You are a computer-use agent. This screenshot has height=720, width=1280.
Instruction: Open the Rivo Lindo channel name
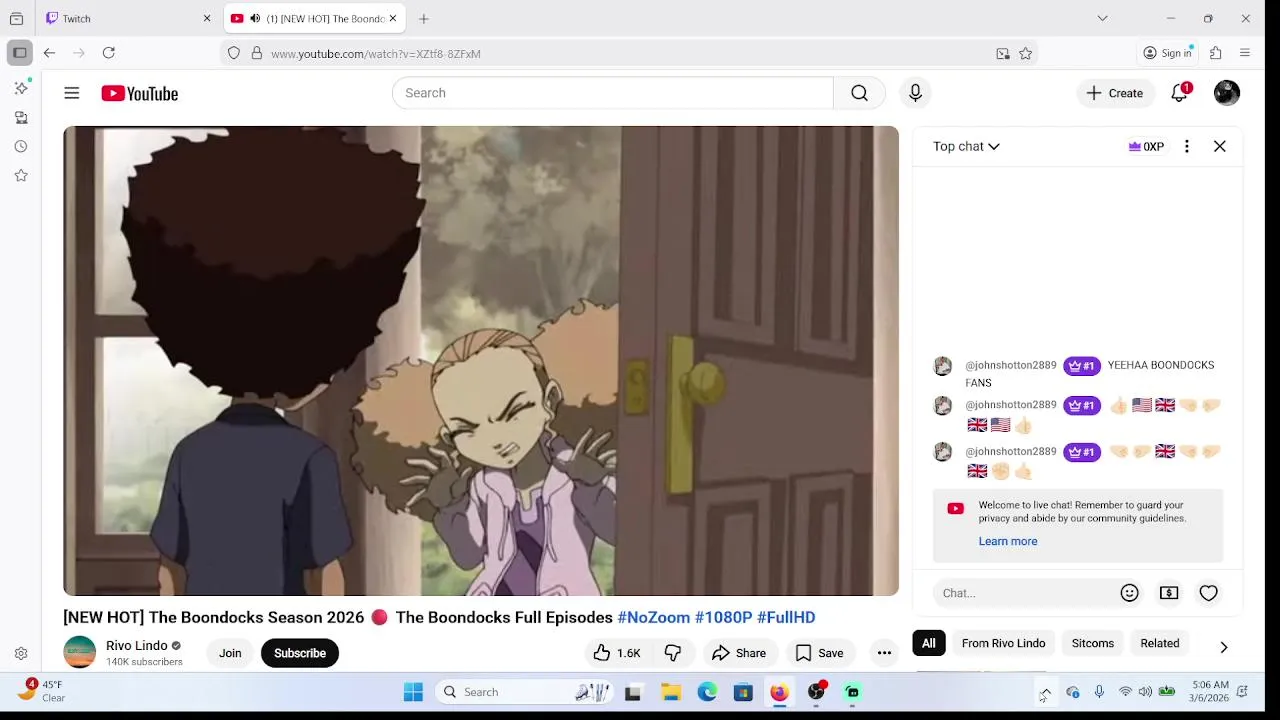[x=137, y=645]
